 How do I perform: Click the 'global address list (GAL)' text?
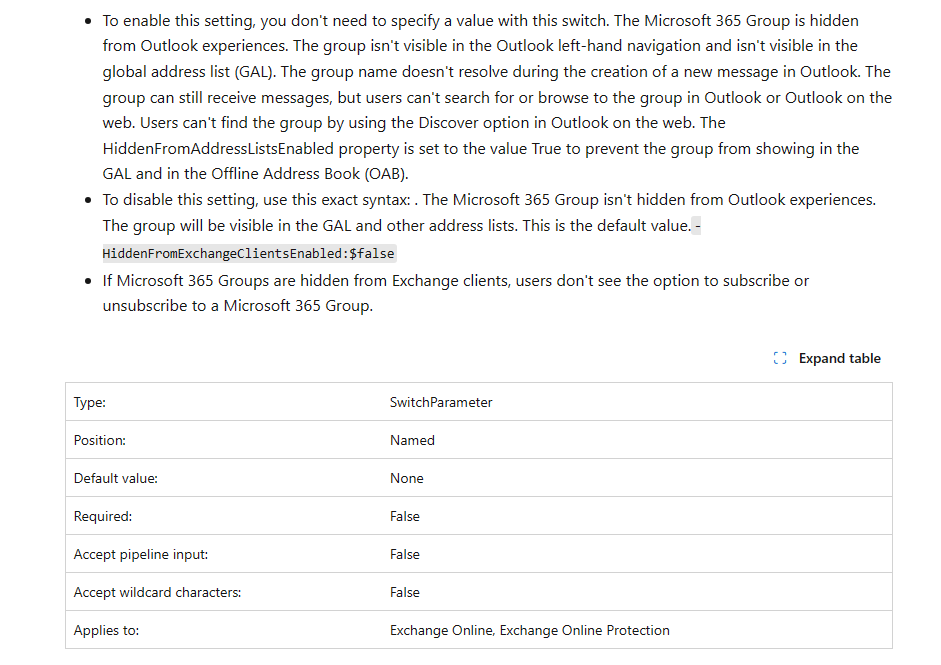(x=188, y=72)
